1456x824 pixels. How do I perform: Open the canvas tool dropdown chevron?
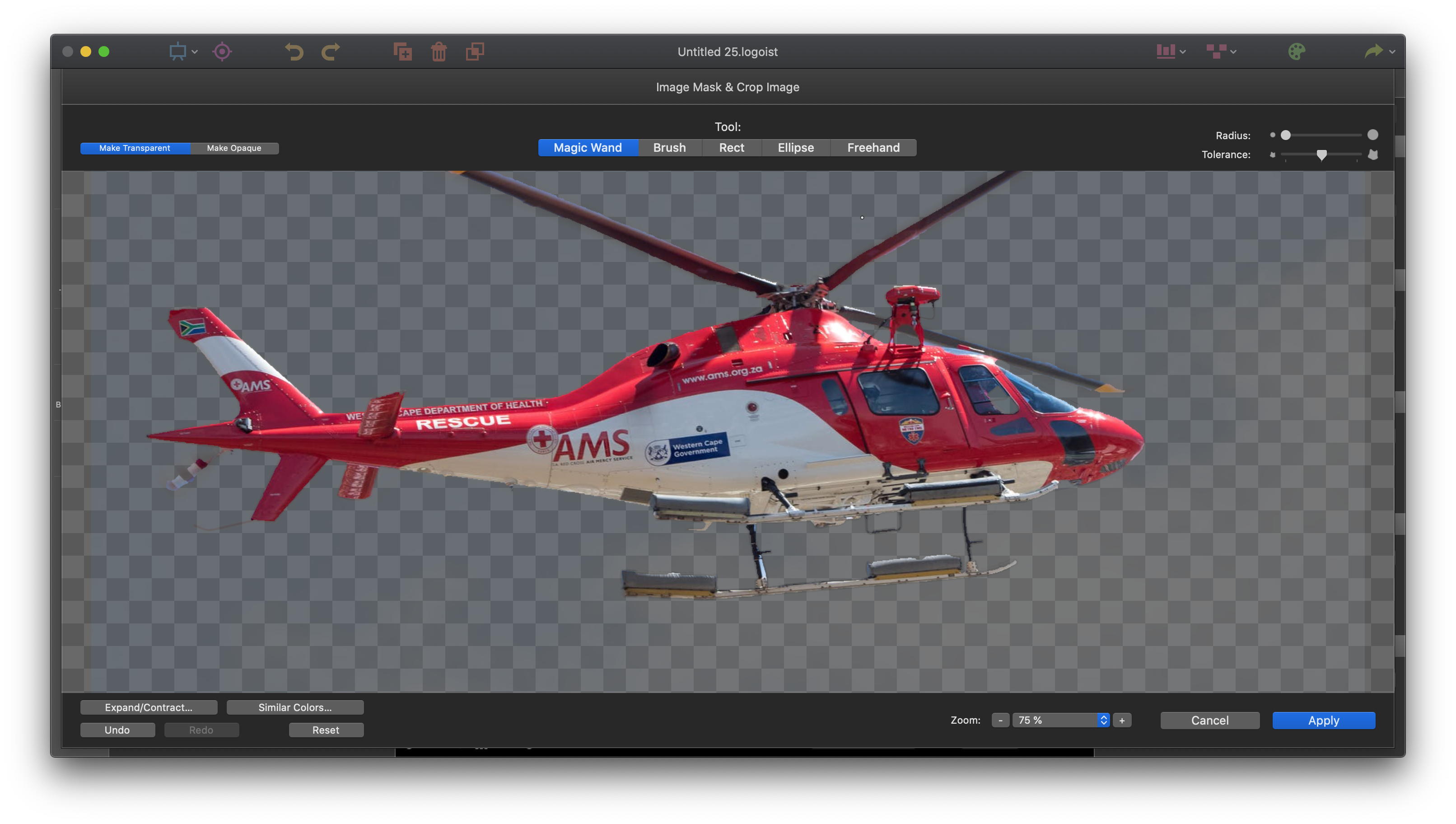tap(195, 52)
